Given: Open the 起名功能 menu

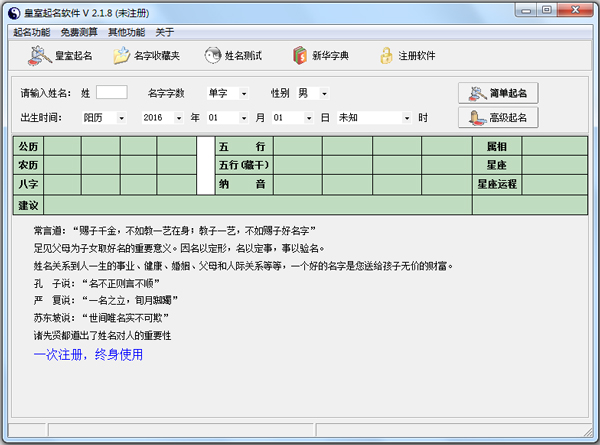Looking at the screenshot, I should pos(31,32).
